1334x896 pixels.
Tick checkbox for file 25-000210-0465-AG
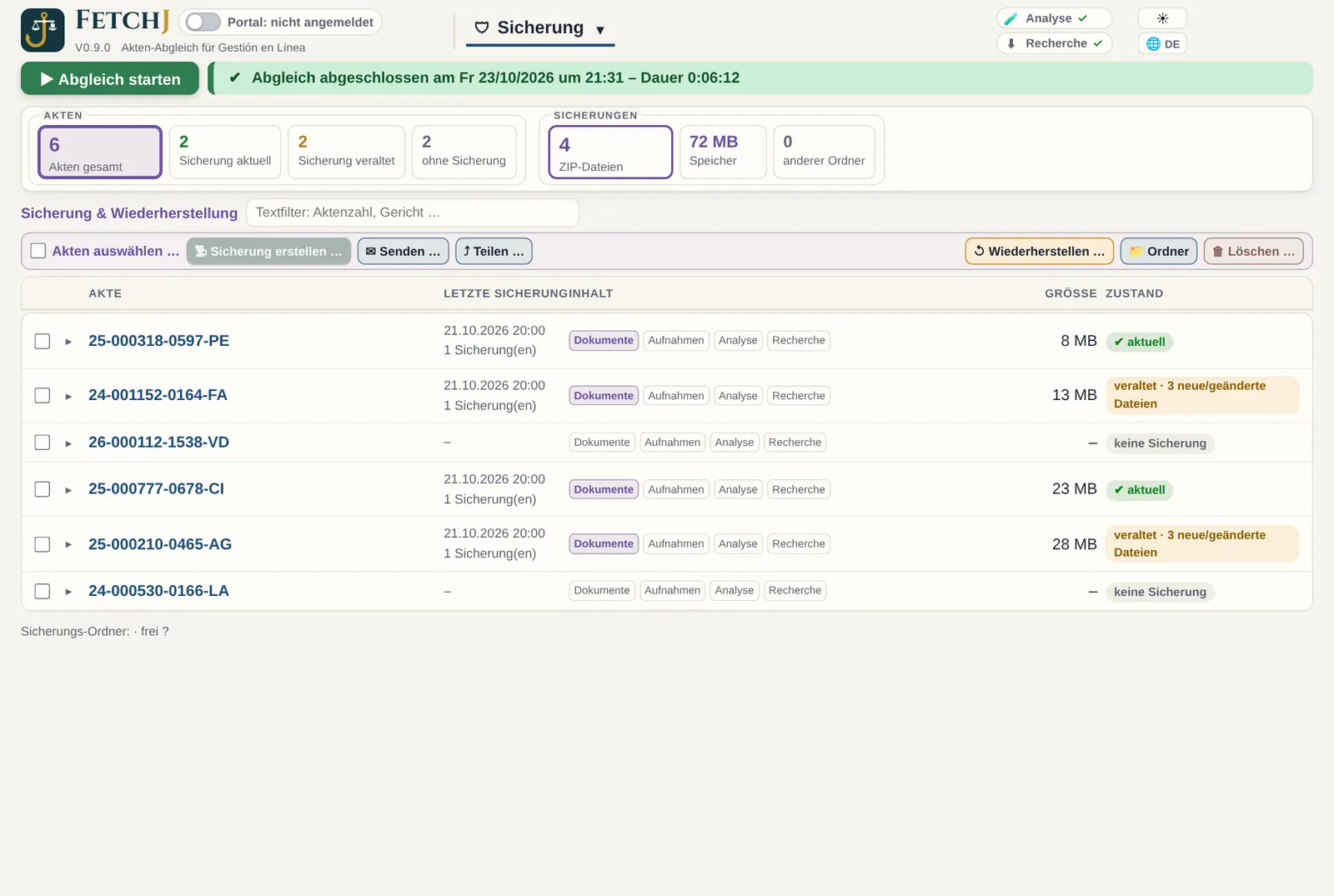click(43, 544)
